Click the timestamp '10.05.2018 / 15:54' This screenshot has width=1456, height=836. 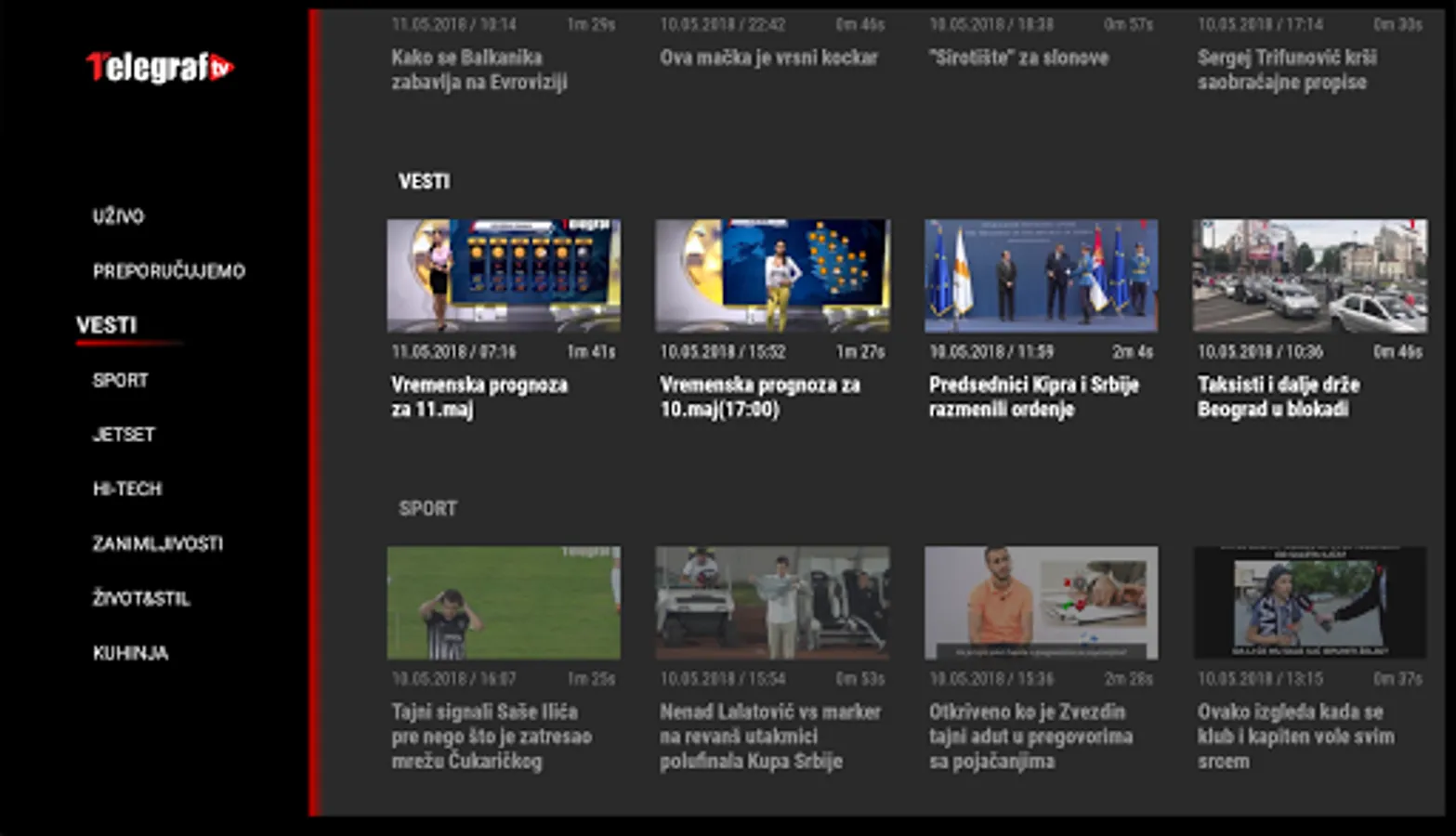[722, 679]
